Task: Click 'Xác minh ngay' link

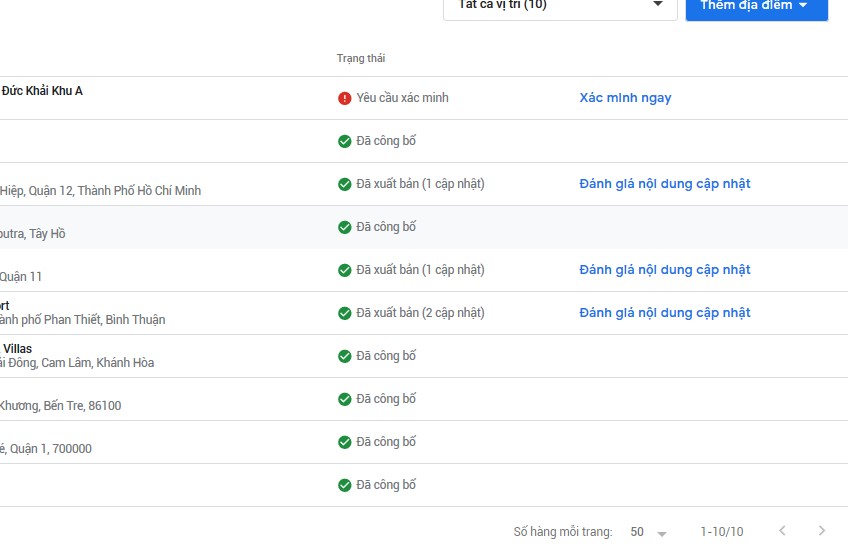Action: tap(625, 98)
